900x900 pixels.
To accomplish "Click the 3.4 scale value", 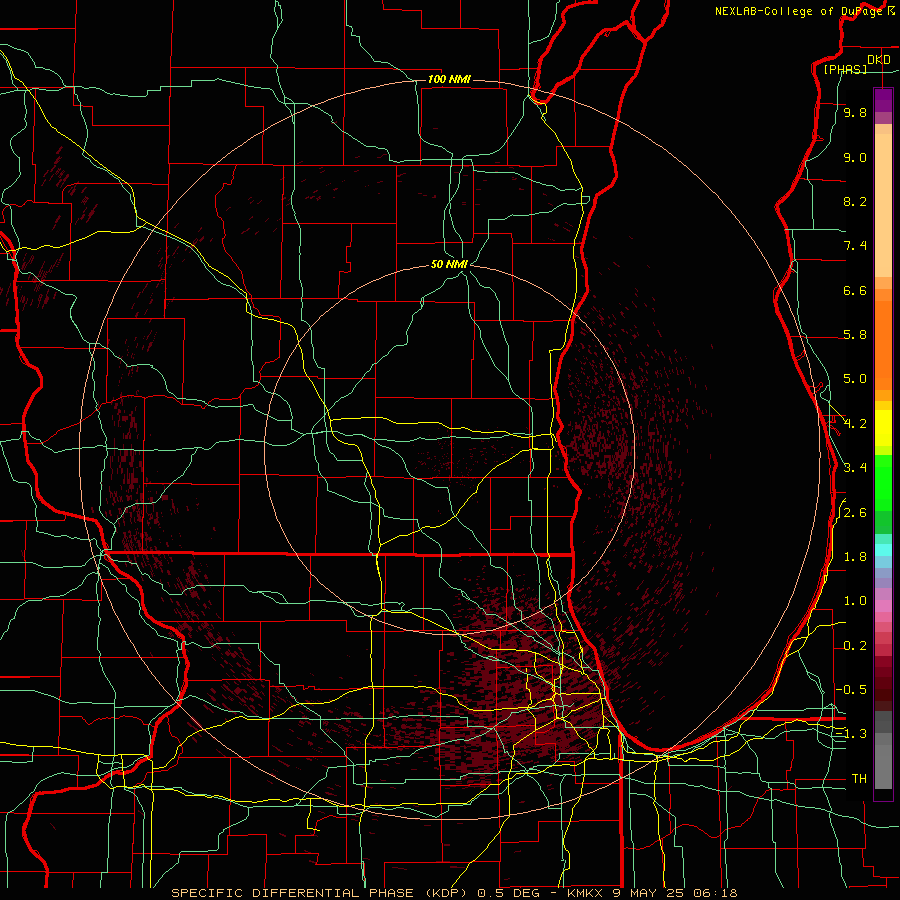I will click(855, 468).
